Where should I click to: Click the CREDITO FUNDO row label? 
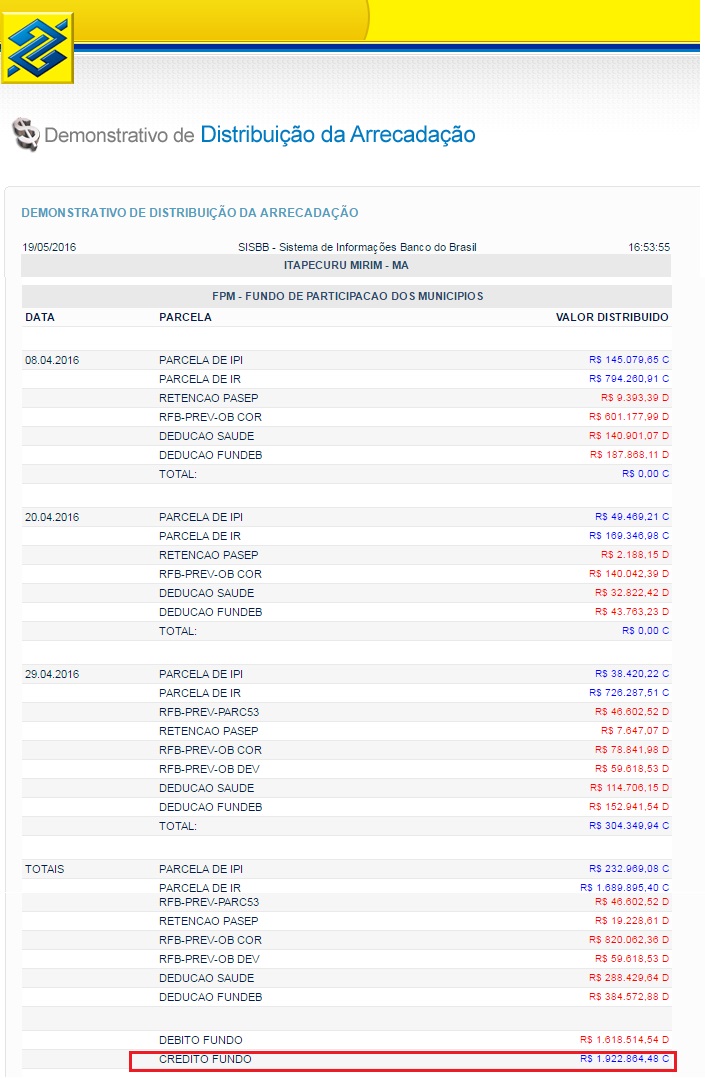[205, 1059]
